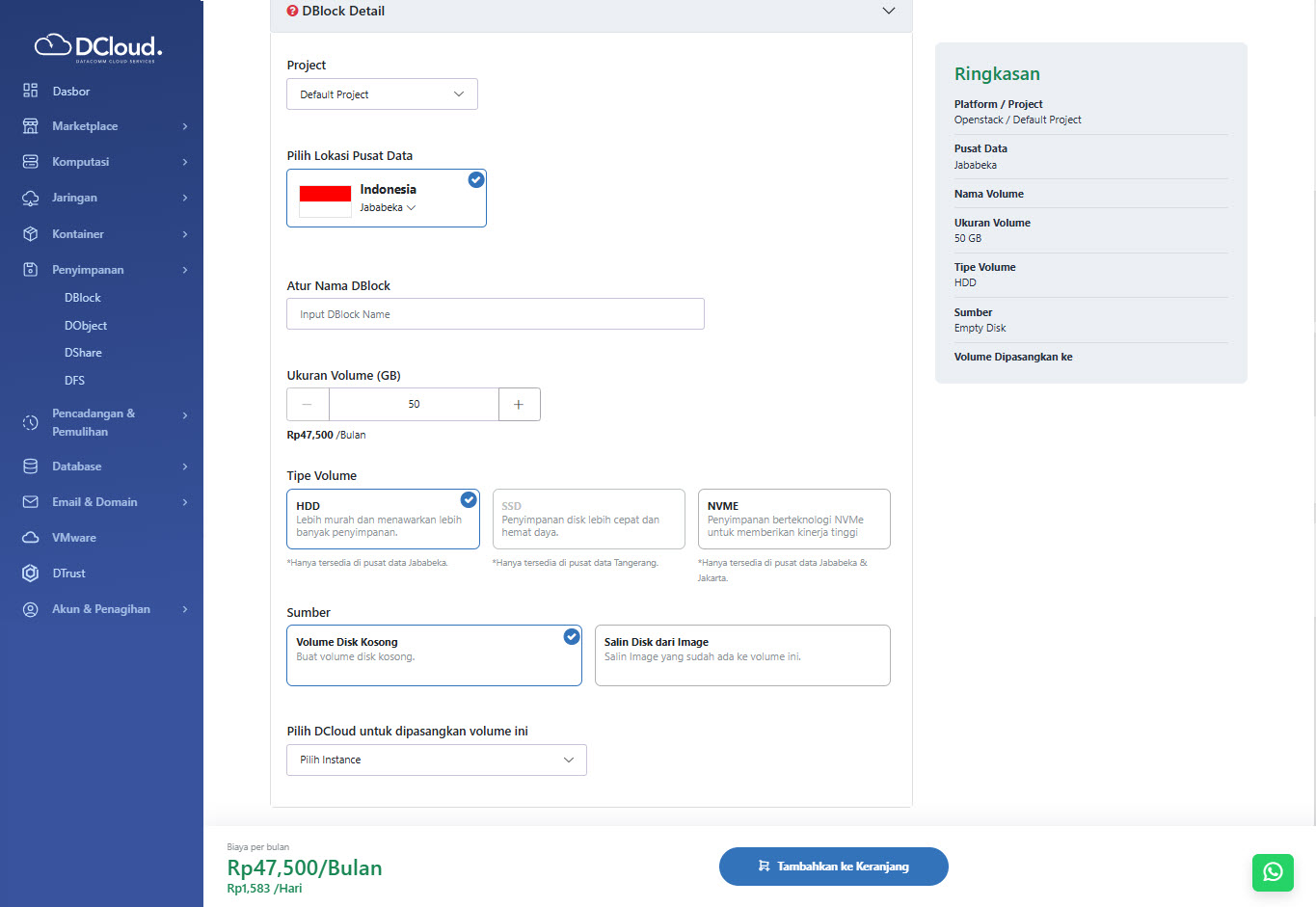Open the WhatsApp chat button
1316x907 pixels.
(1273, 871)
